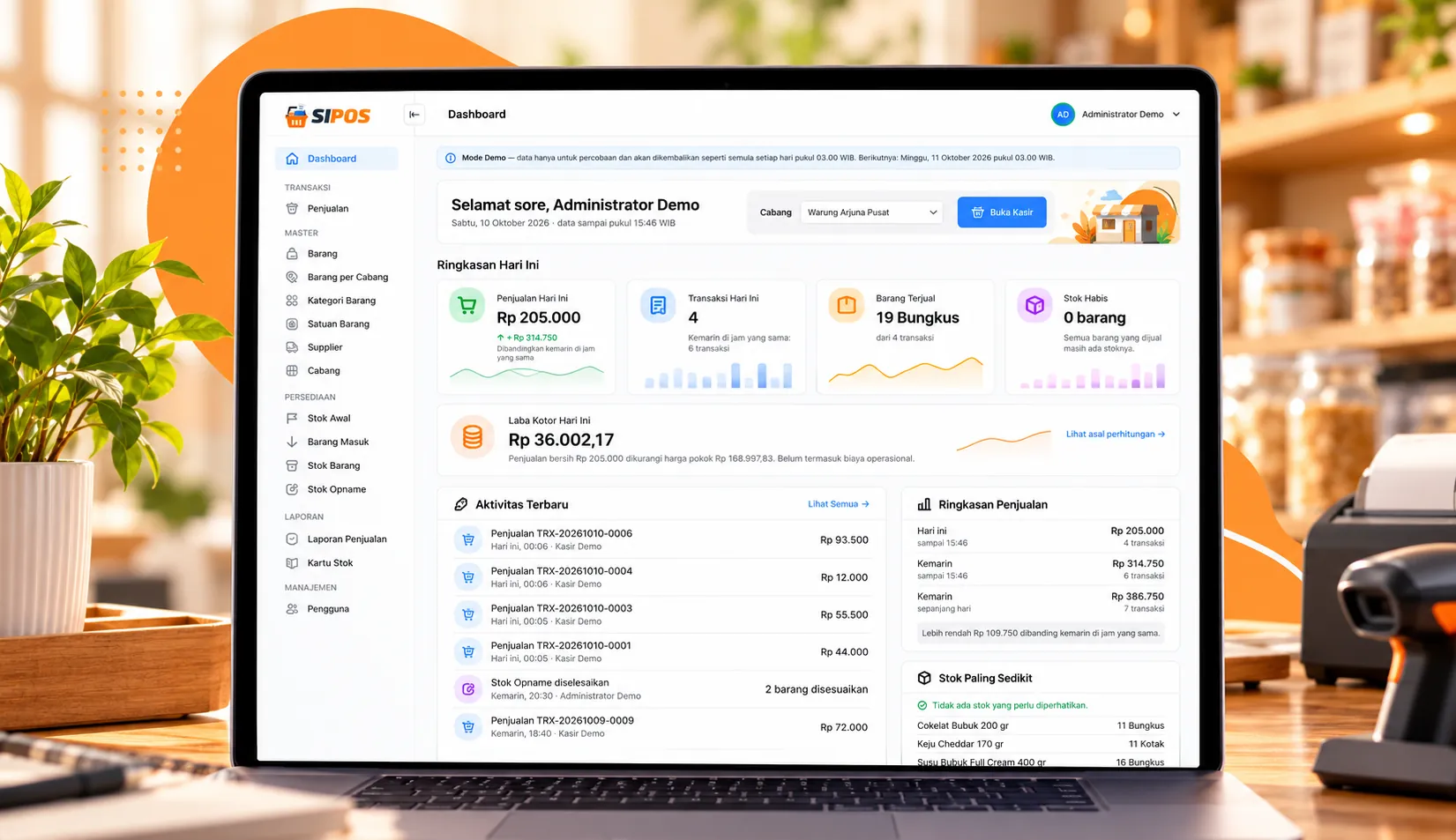This screenshot has width=1456, height=840.
Task: Click the Kategori Barang grid icon
Action: [x=292, y=301]
